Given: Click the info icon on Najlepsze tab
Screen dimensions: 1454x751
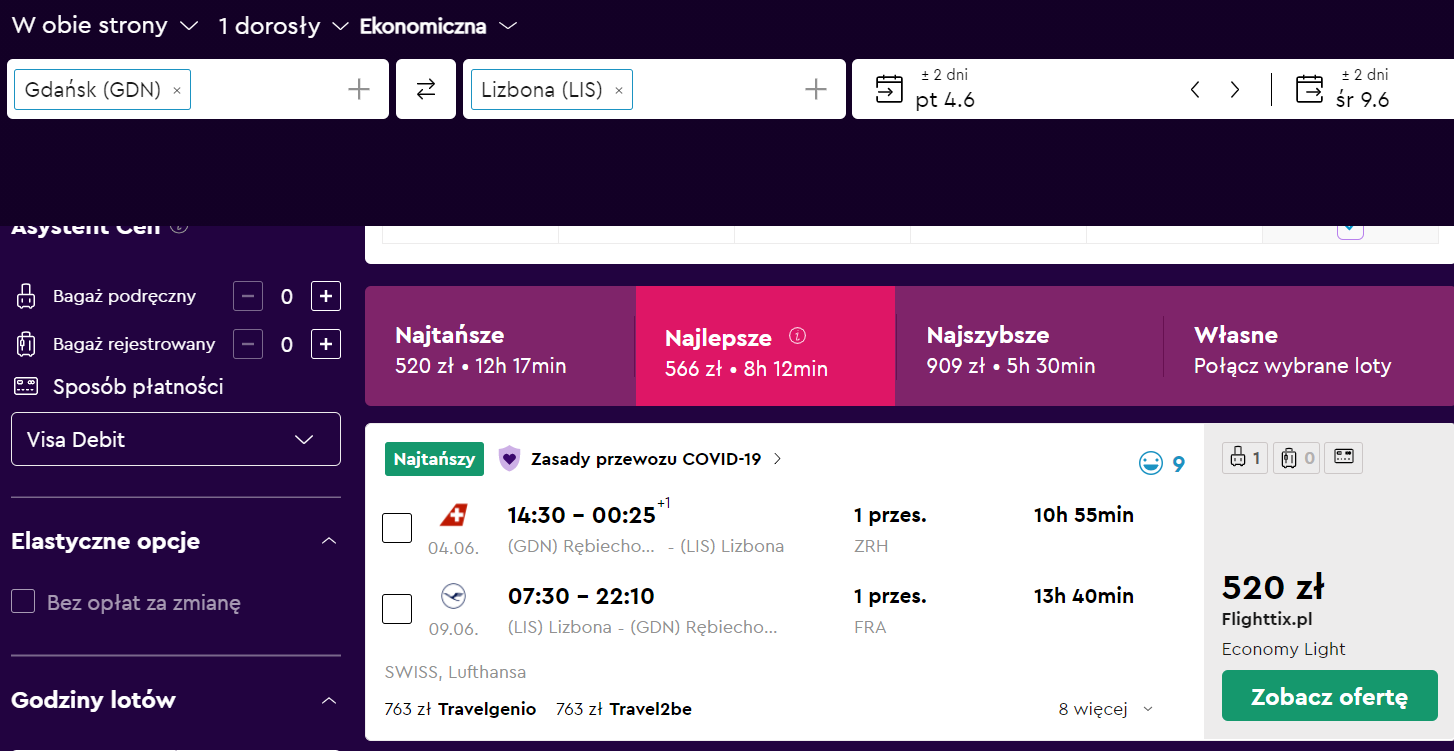Looking at the screenshot, I should click(x=797, y=335).
